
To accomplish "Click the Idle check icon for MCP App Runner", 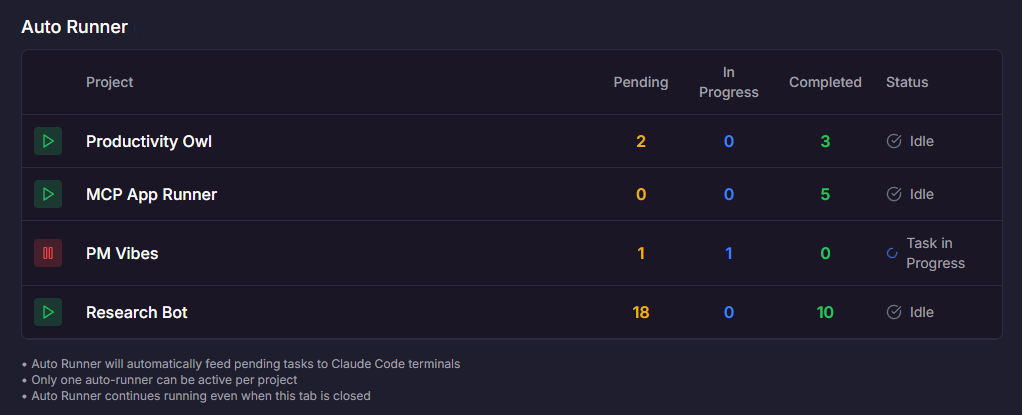I will coord(894,194).
